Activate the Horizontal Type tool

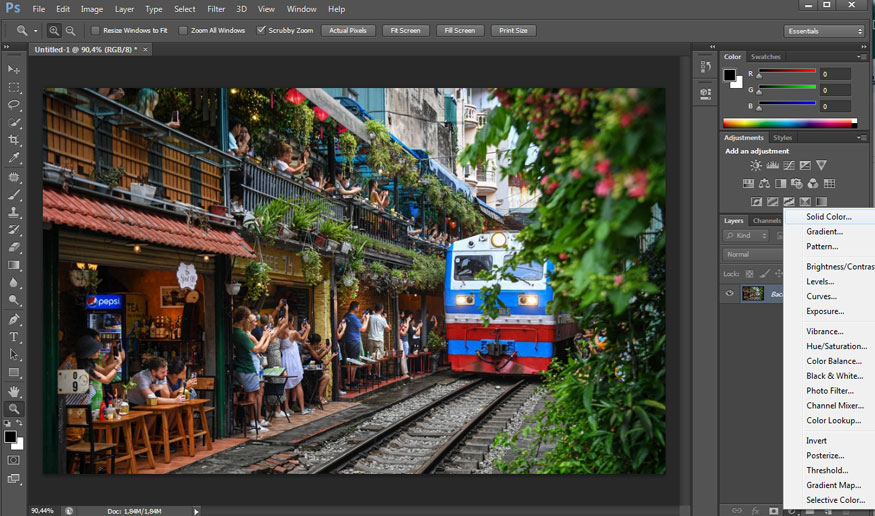(x=14, y=337)
